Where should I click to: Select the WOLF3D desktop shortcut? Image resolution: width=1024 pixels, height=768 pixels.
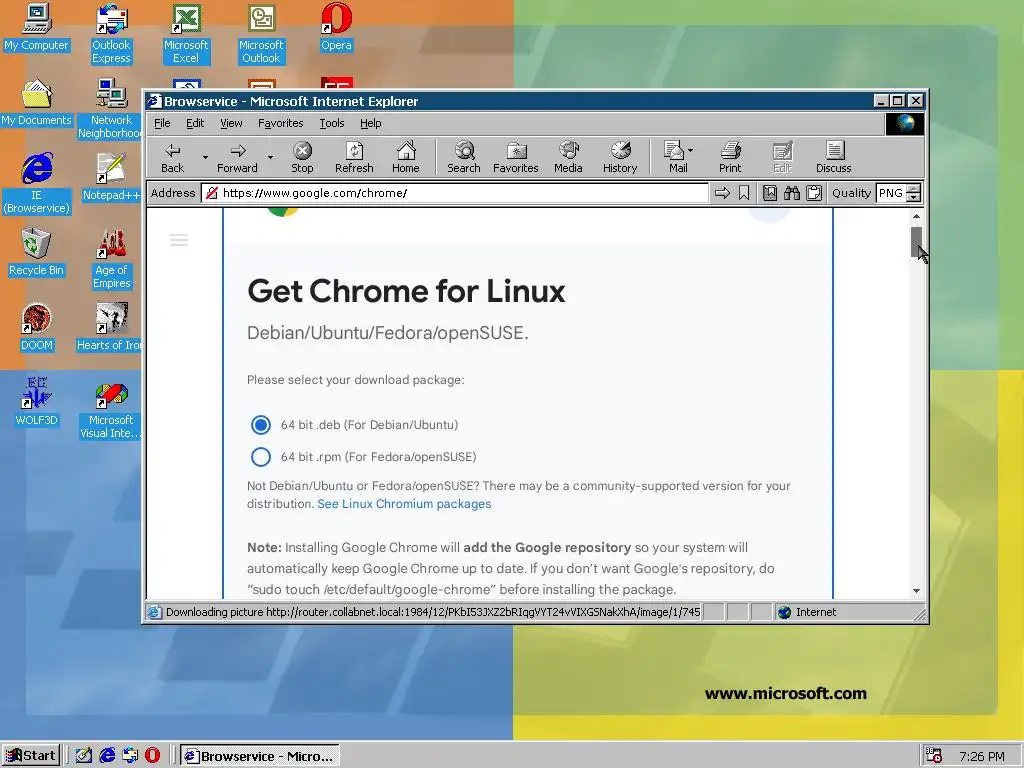click(36, 402)
